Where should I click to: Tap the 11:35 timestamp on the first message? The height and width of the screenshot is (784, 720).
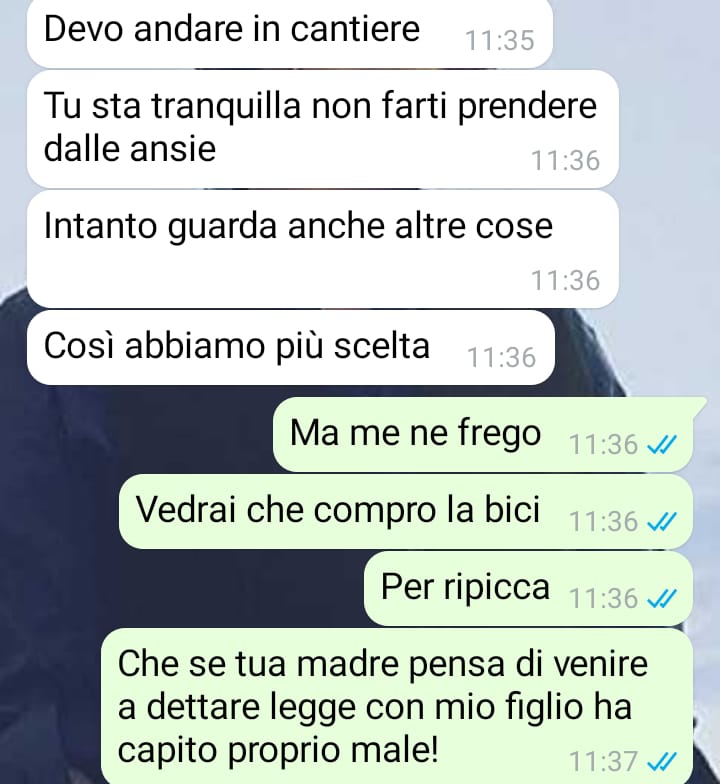pyautogui.click(x=500, y=40)
